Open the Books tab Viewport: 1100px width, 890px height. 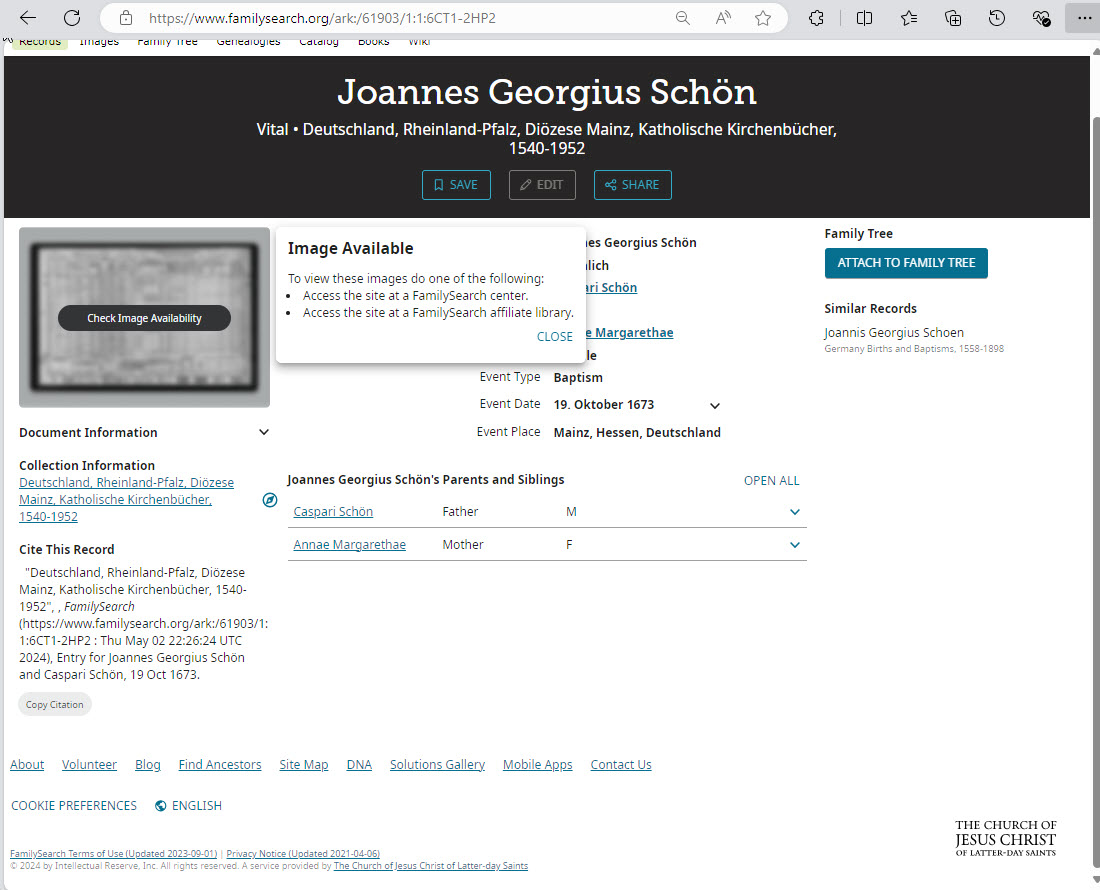(373, 42)
